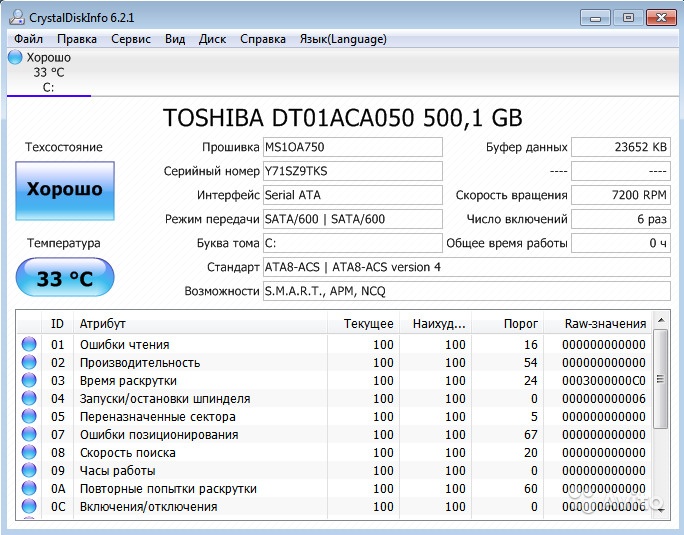Viewport: 684px width, 535px height.
Task: Click the power-on count field 6 раз
Action: point(621,219)
